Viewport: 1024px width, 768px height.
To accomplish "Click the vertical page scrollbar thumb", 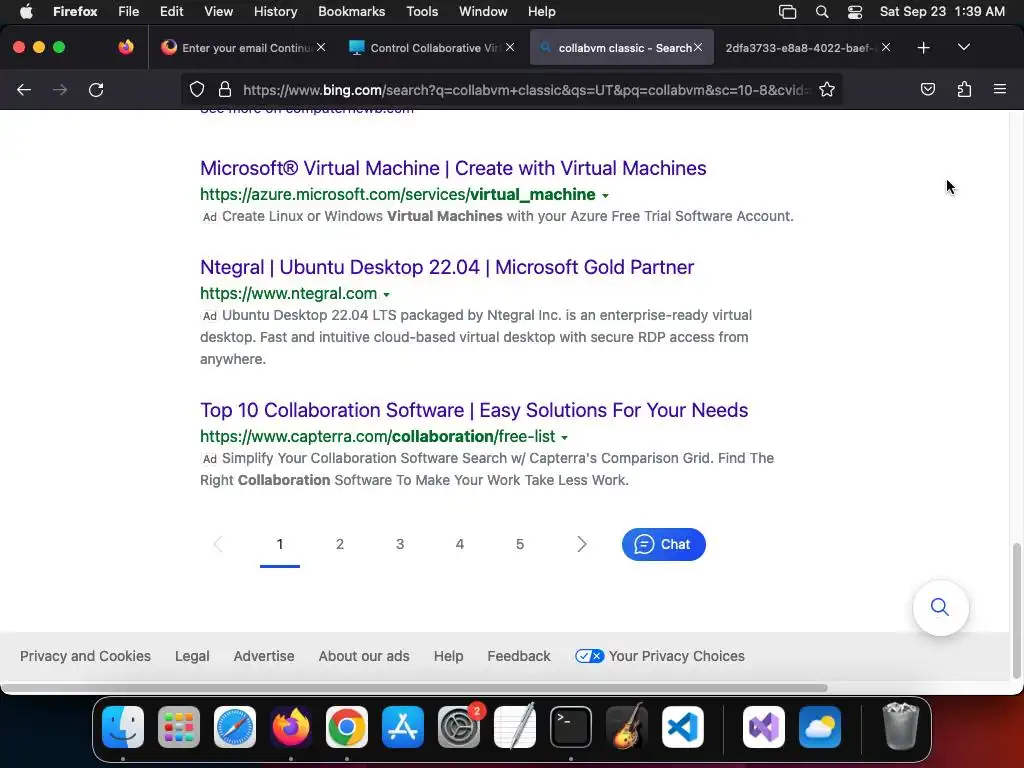I will pyautogui.click(x=1016, y=611).
